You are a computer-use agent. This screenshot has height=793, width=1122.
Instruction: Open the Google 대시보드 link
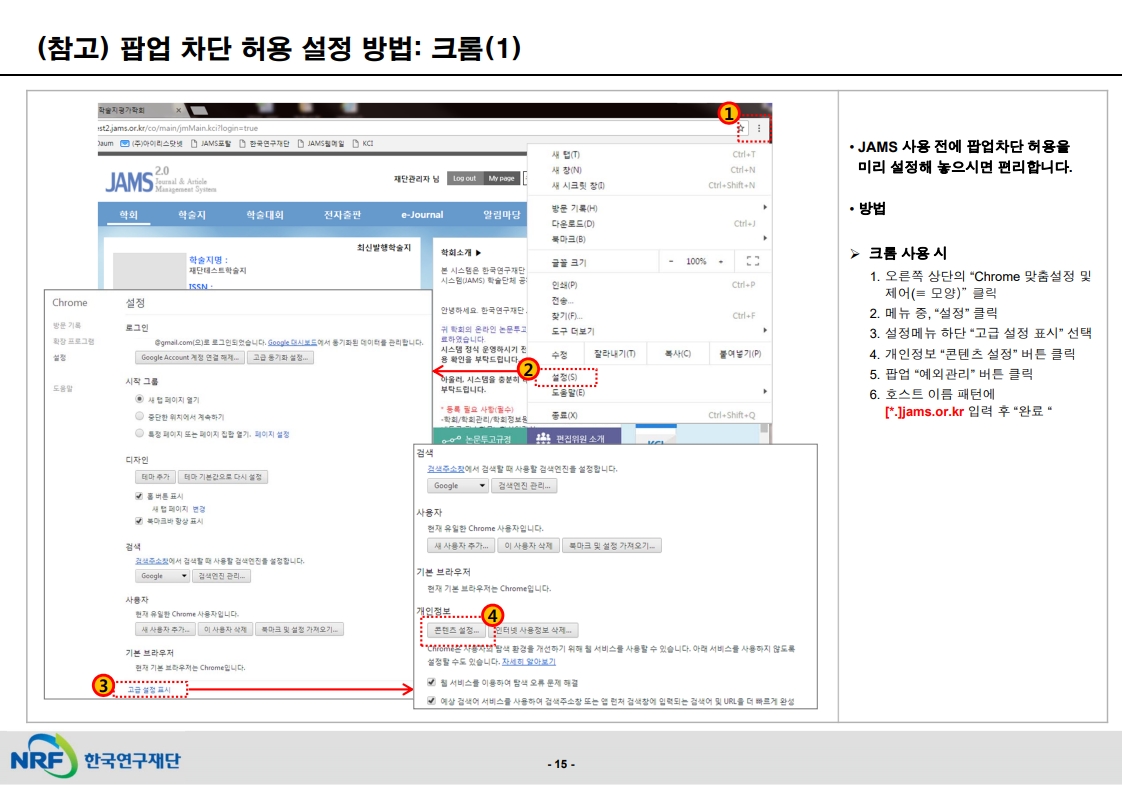[292, 343]
